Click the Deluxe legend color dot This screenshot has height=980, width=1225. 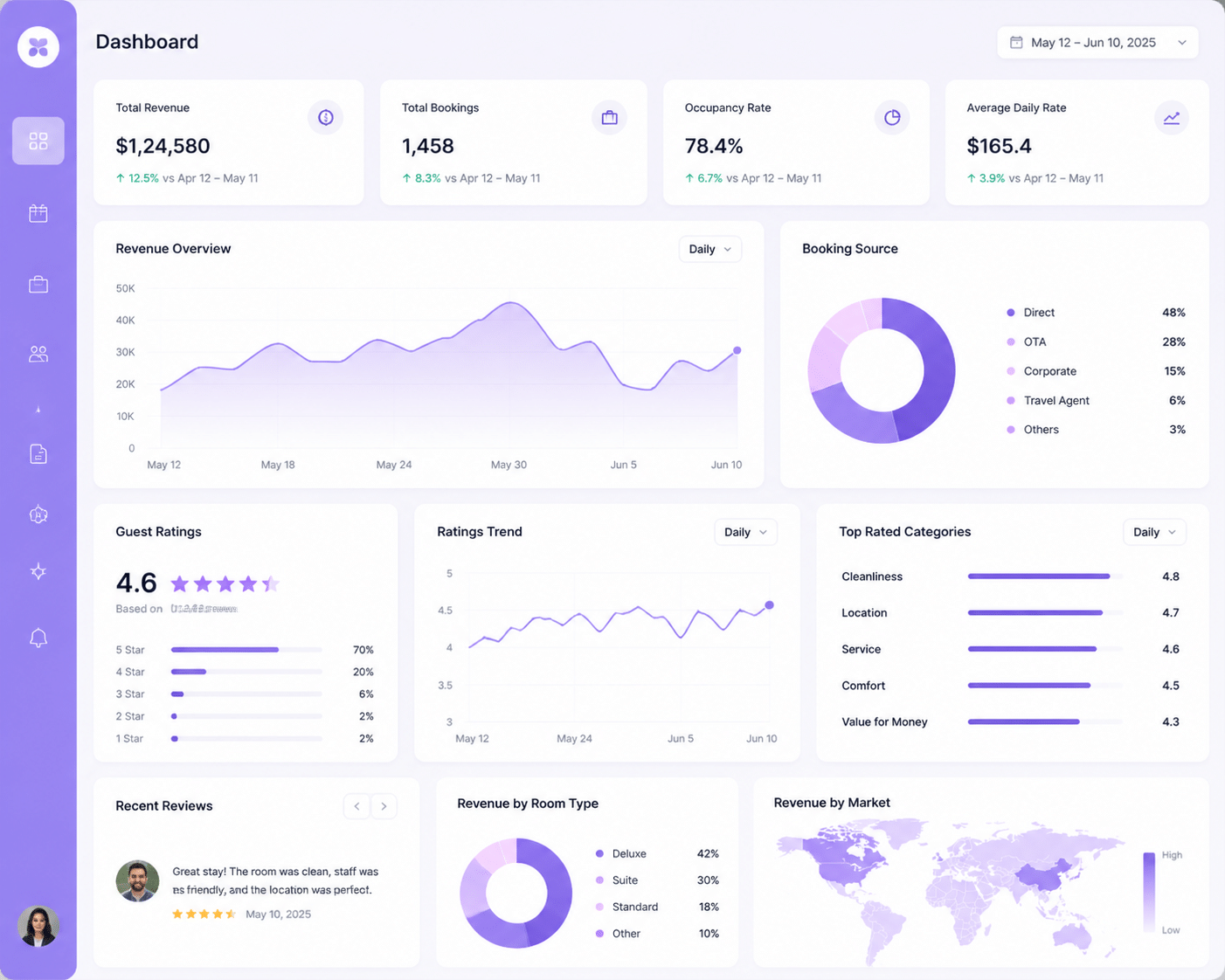tap(599, 854)
